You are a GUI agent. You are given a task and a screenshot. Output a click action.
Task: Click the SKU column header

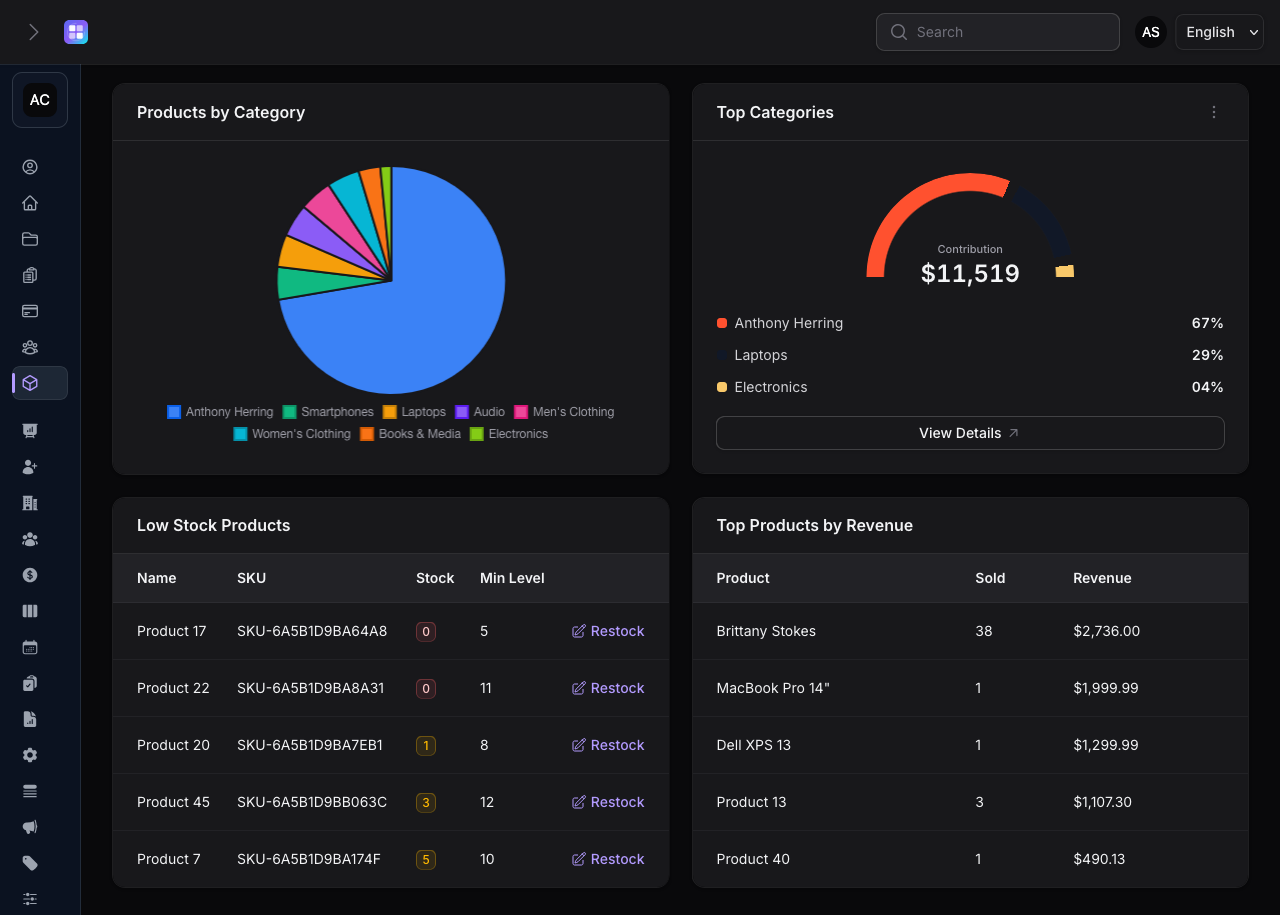[x=252, y=578]
